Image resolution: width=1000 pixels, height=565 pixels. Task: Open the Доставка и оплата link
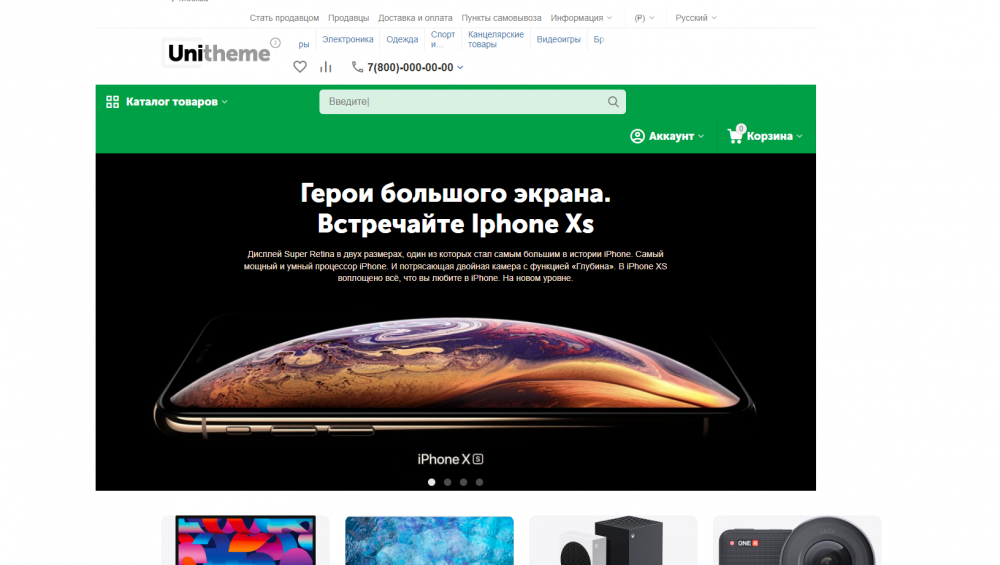[415, 18]
